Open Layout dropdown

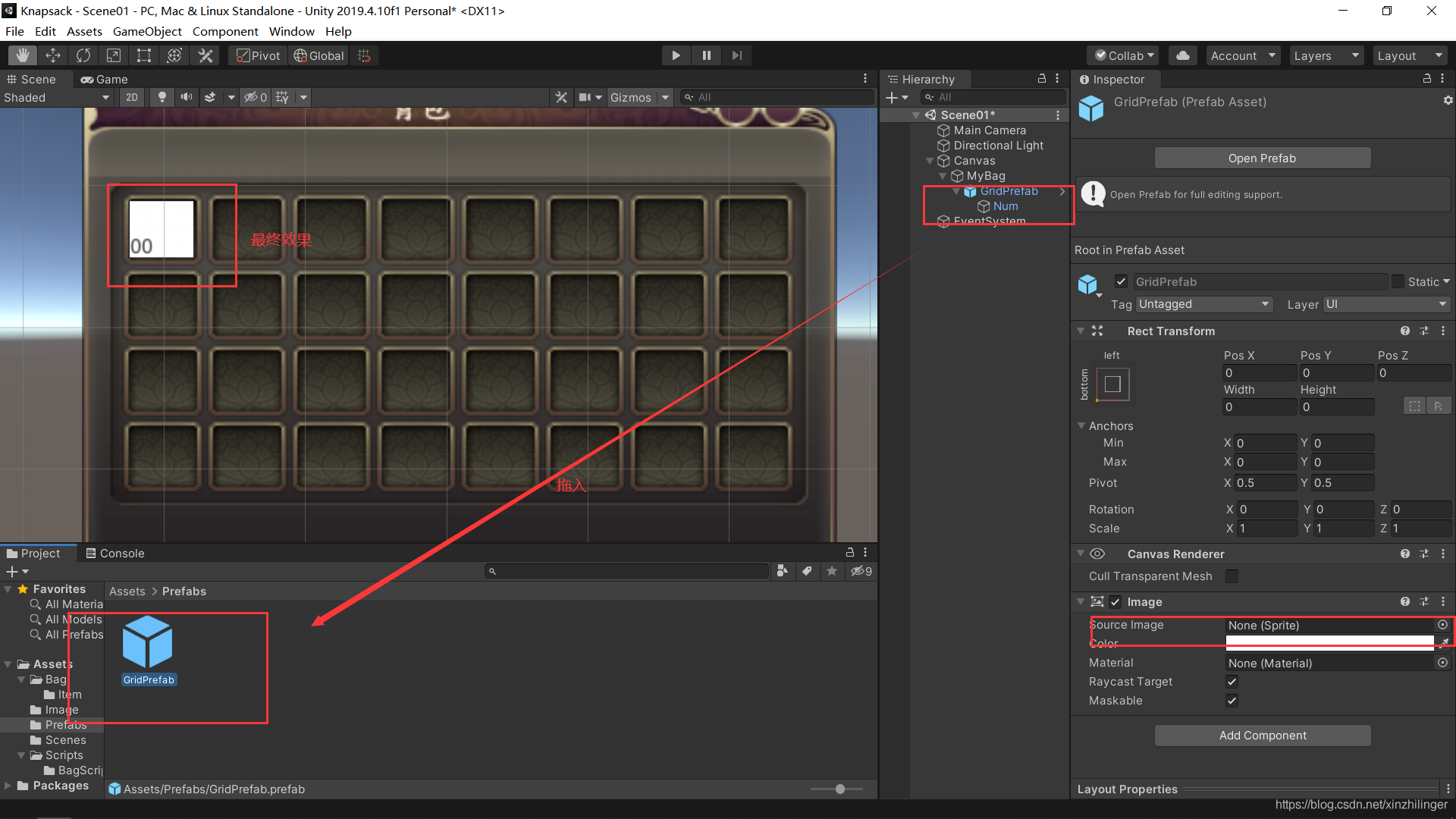(x=1410, y=55)
